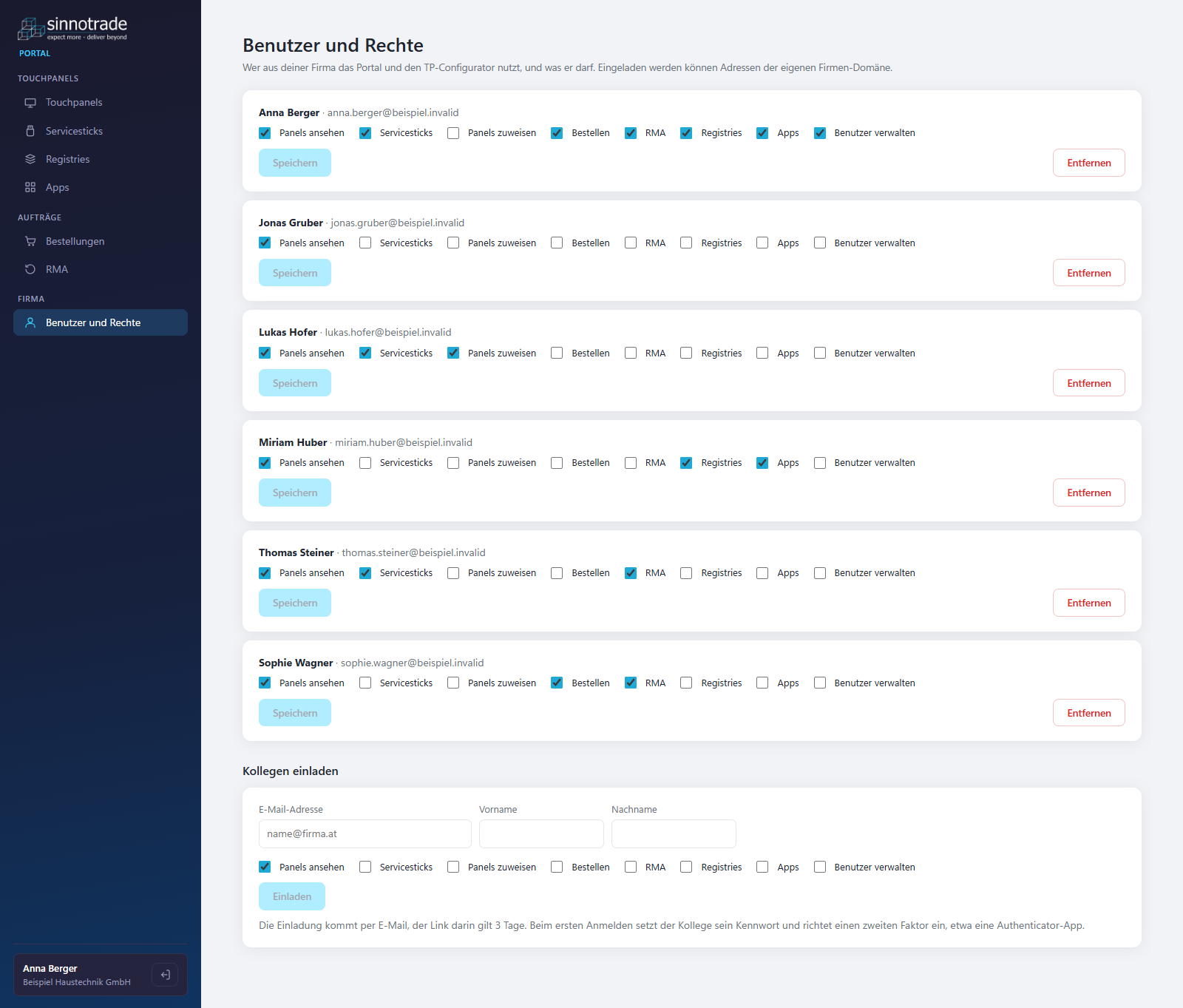Click the Touchpanels monitor icon in sidebar
Viewport: 1183px width, 1008px height.
tap(30, 103)
